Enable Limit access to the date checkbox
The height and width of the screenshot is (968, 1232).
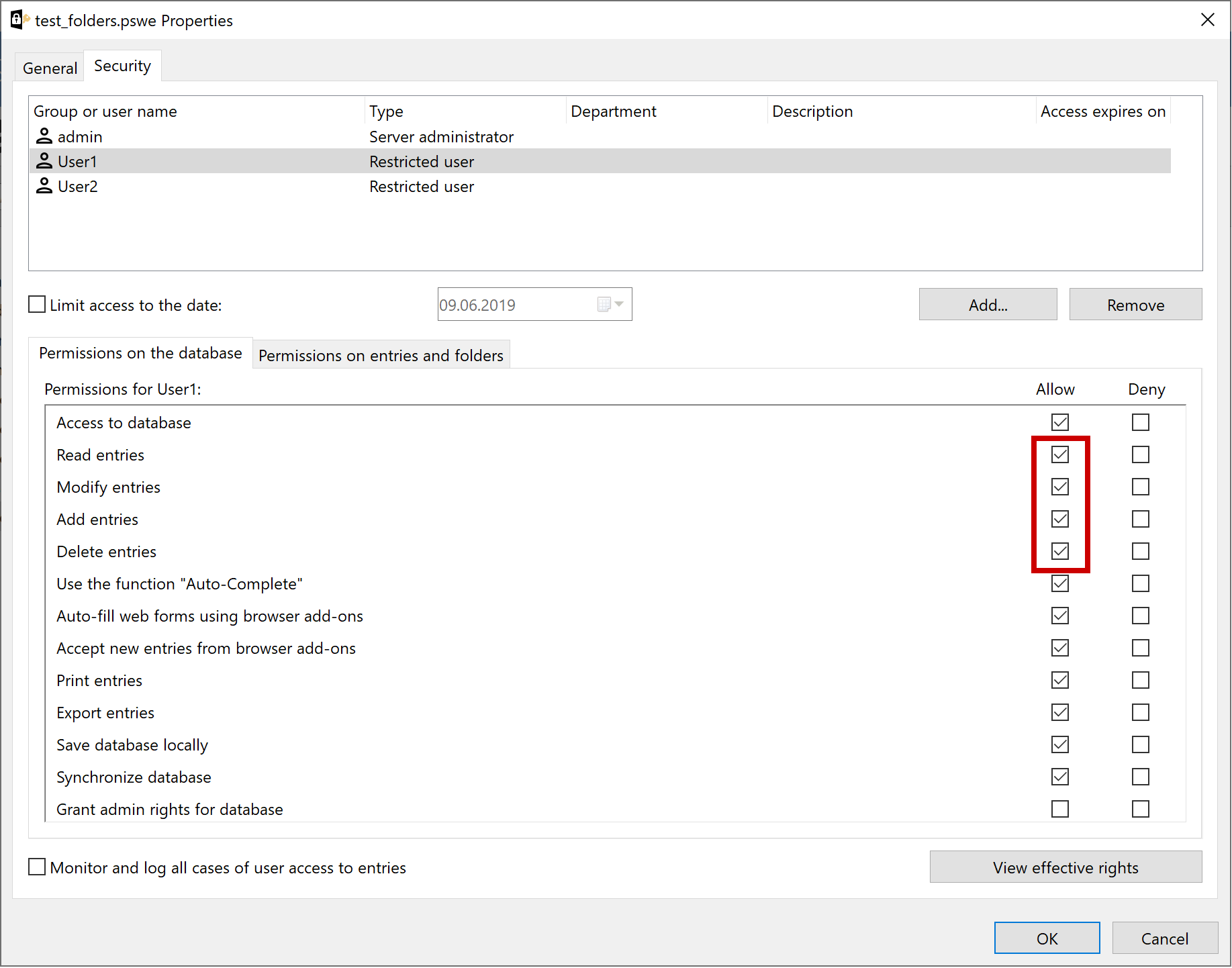click(37, 305)
